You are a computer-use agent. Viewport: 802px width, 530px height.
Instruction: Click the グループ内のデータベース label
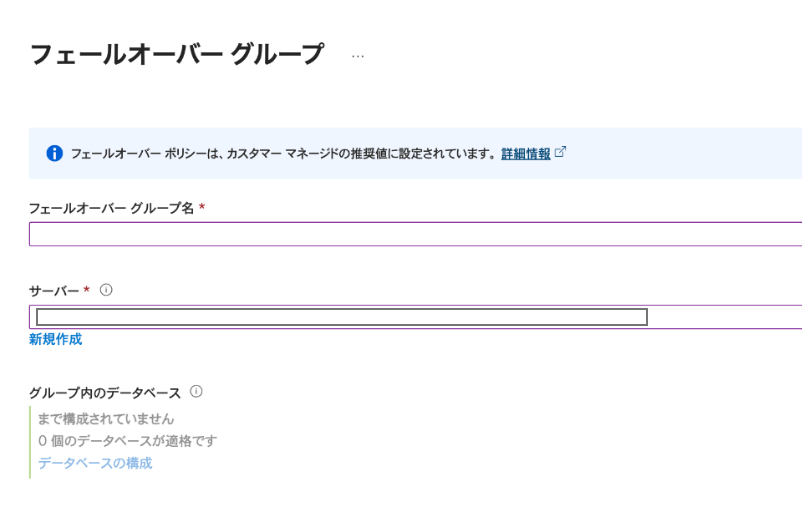tap(105, 393)
